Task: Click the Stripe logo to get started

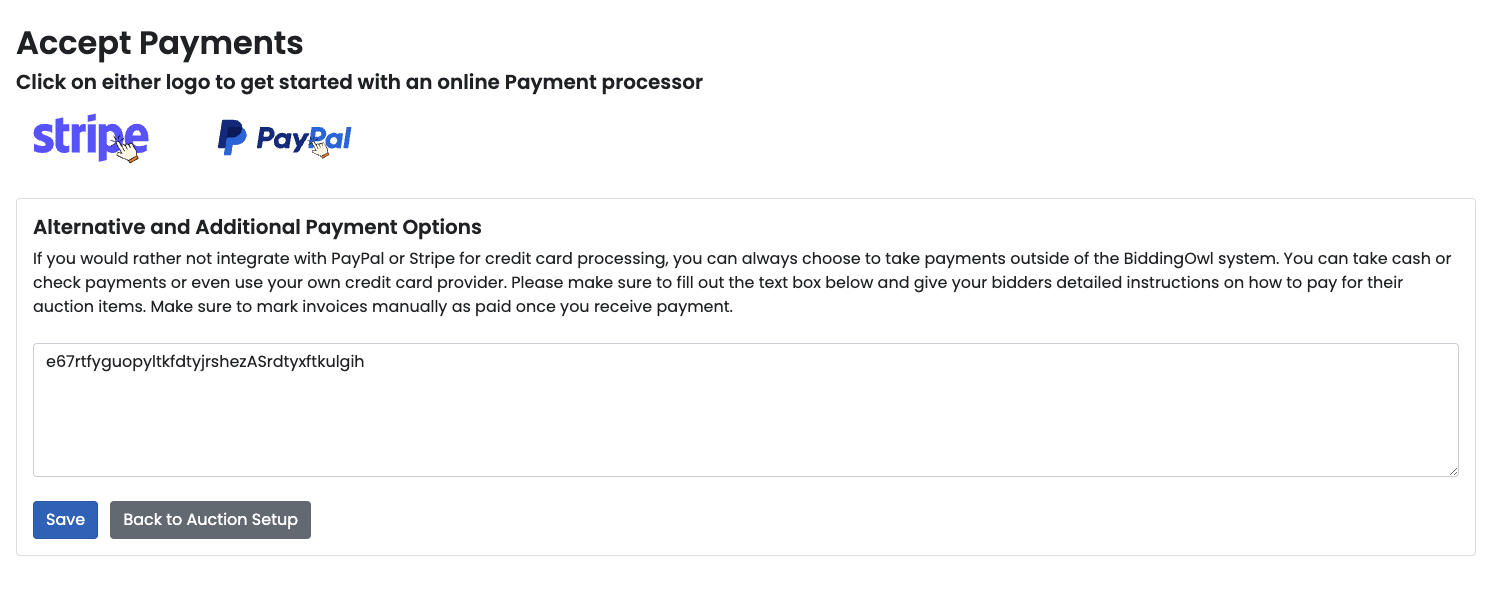Action: (80, 137)
